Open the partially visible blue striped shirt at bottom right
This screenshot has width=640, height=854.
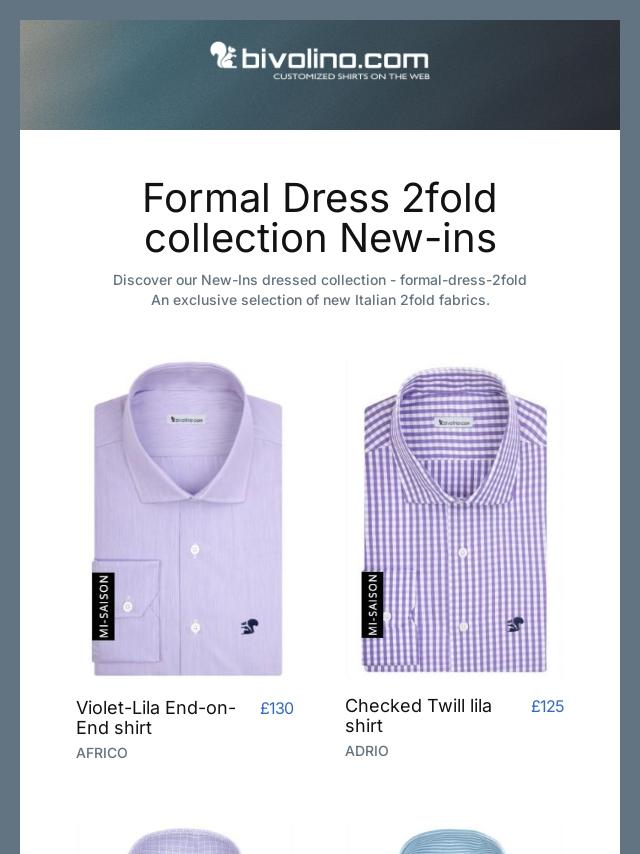[x=455, y=838]
